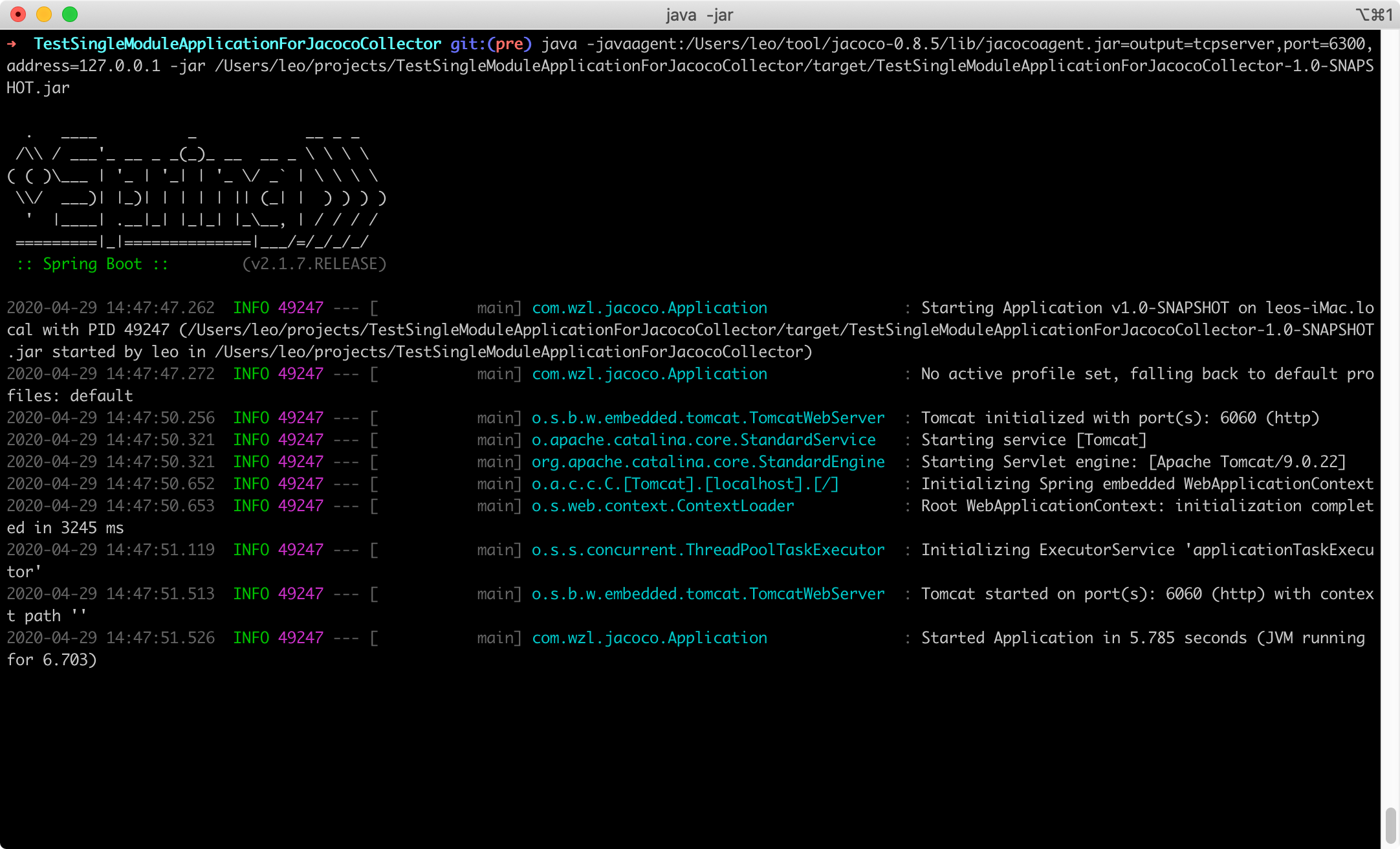Image resolution: width=1400 pixels, height=849 pixels.
Task: Click the ':: Spring Boot ::' green label
Action: pos(93,264)
